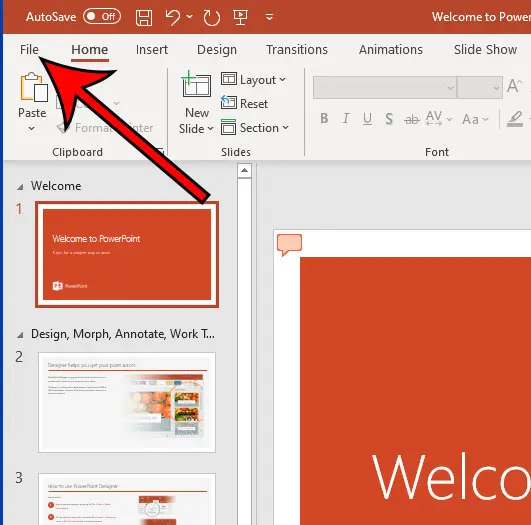531x525 pixels.
Task: Click the New Slide icon
Action: coord(196,85)
